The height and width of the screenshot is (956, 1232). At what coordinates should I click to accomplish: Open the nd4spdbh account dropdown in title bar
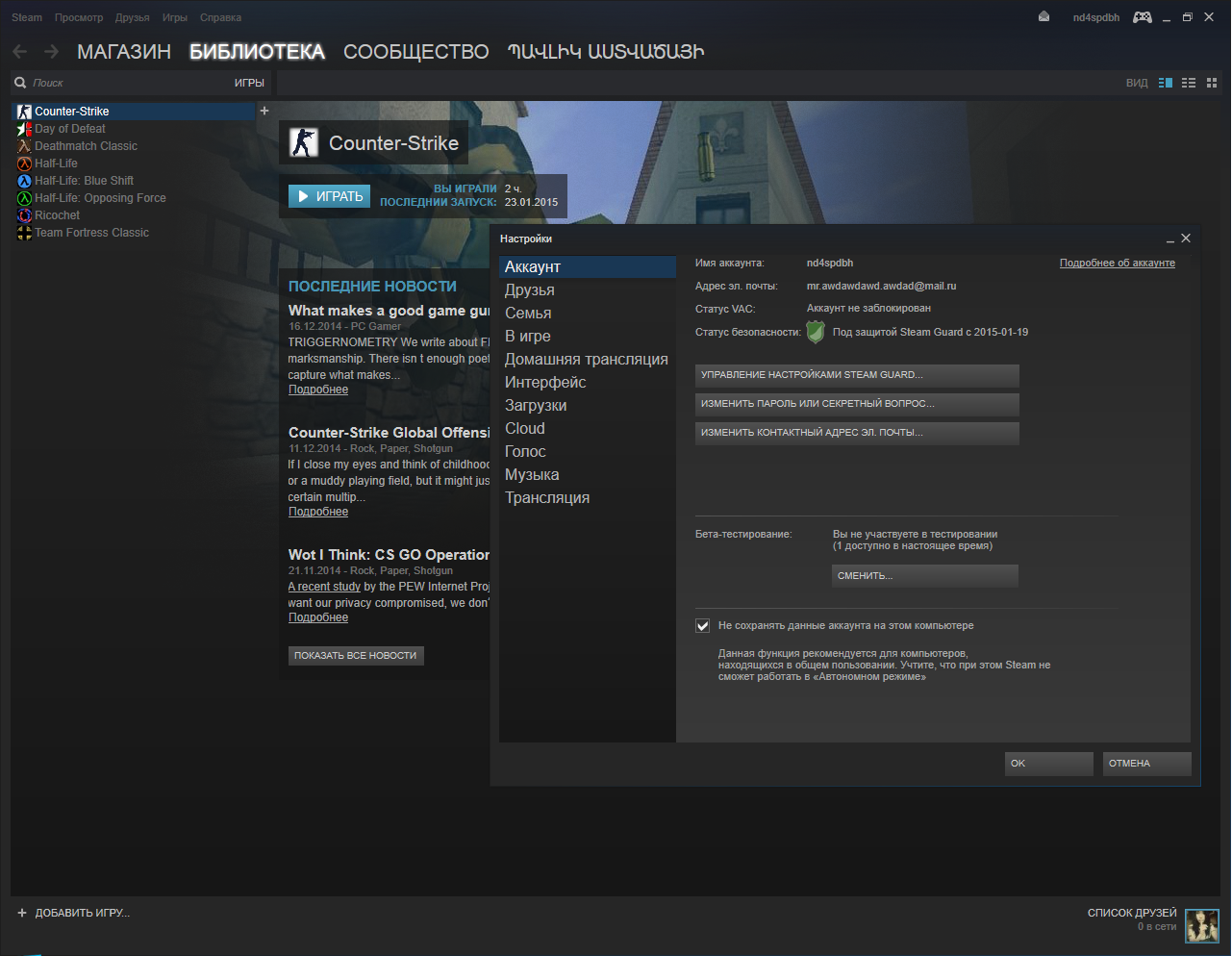pyautogui.click(x=1096, y=17)
